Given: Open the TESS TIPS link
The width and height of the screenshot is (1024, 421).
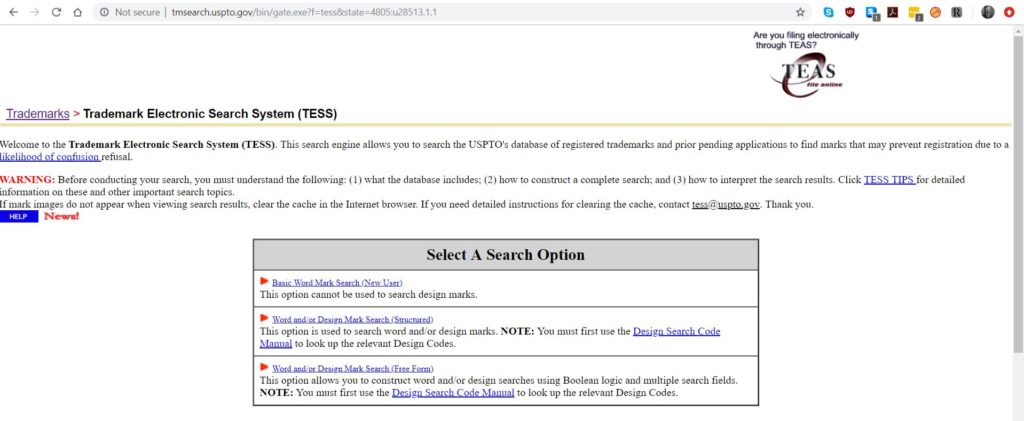Looking at the screenshot, I should pos(889,179).
